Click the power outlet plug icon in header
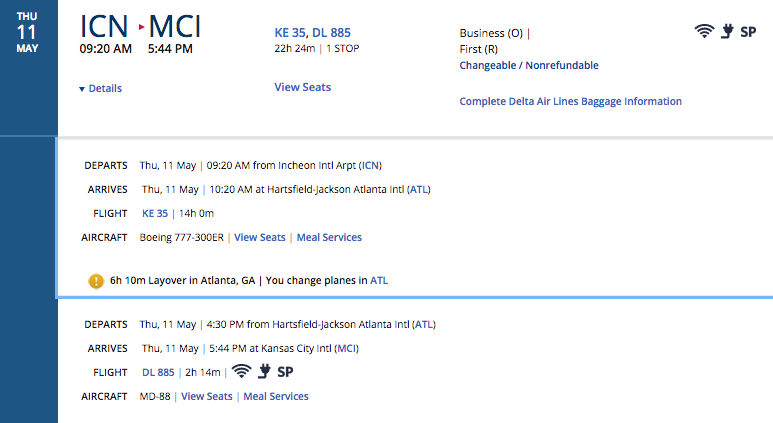This screenshot has width=773, height=423. [x=727, y=32]
